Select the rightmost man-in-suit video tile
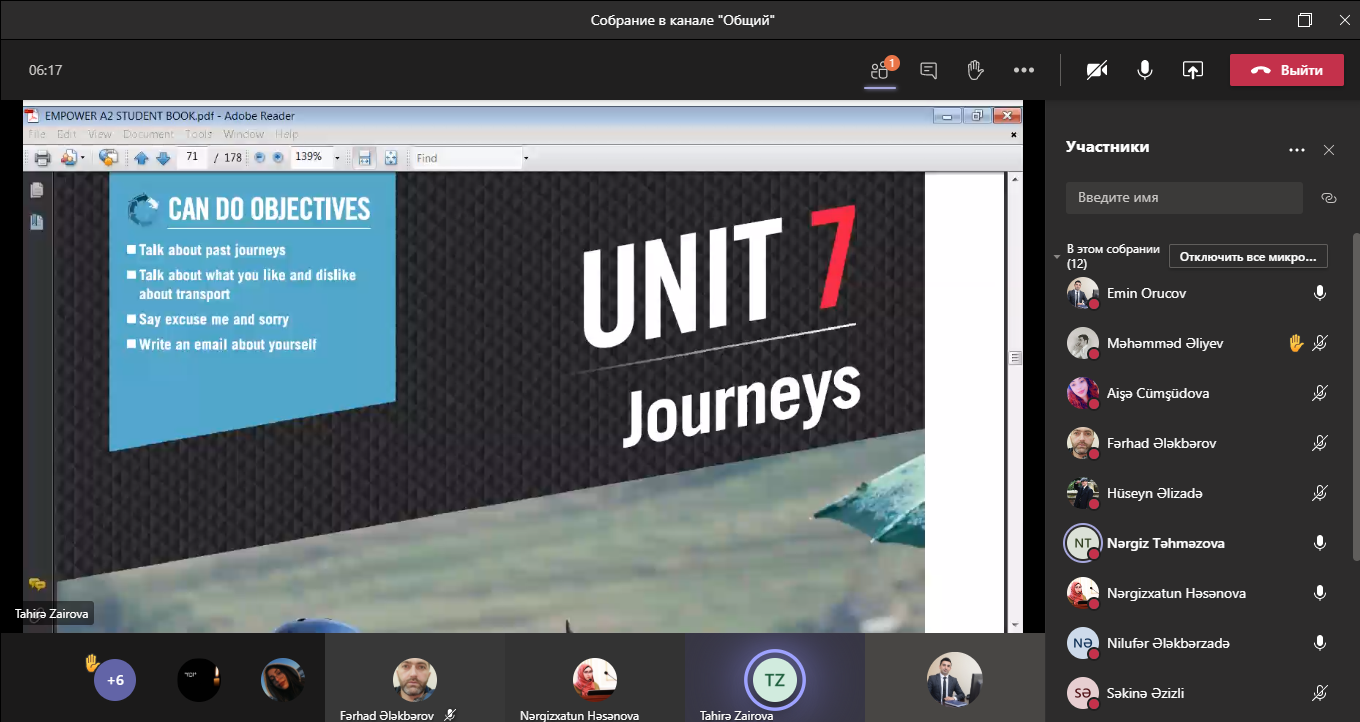The width and height of the screenshot is (1360, 722). tap(954, 678)
